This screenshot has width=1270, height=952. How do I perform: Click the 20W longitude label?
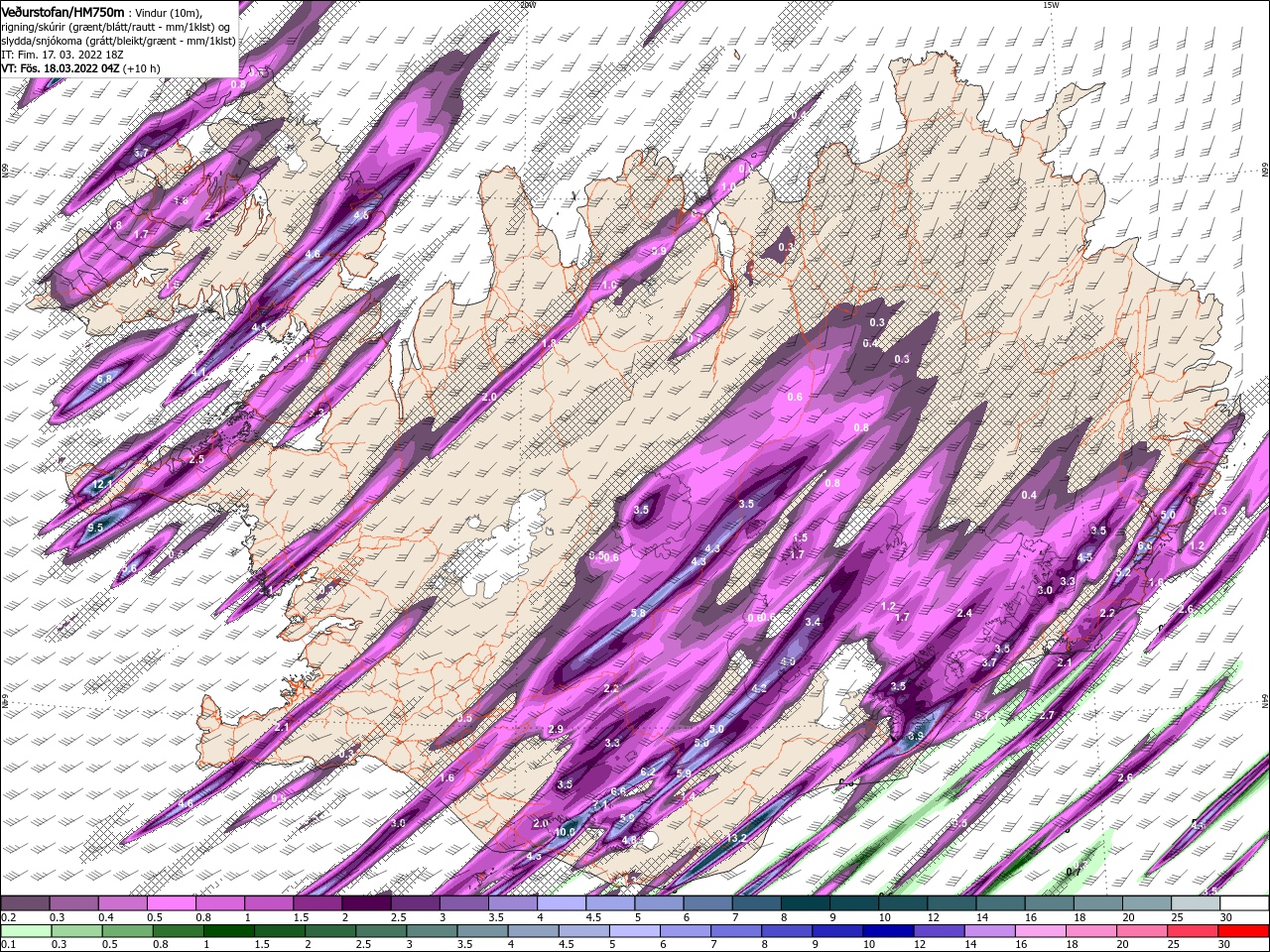528,5
